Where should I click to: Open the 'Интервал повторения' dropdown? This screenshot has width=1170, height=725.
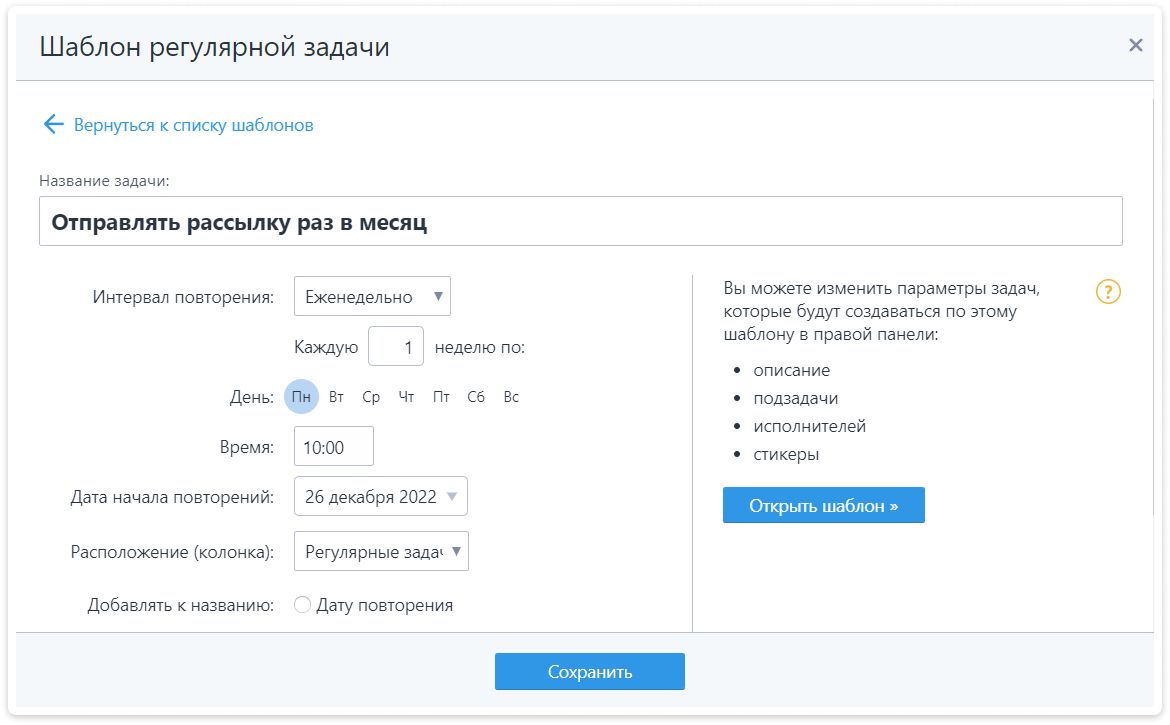point(372,297)
